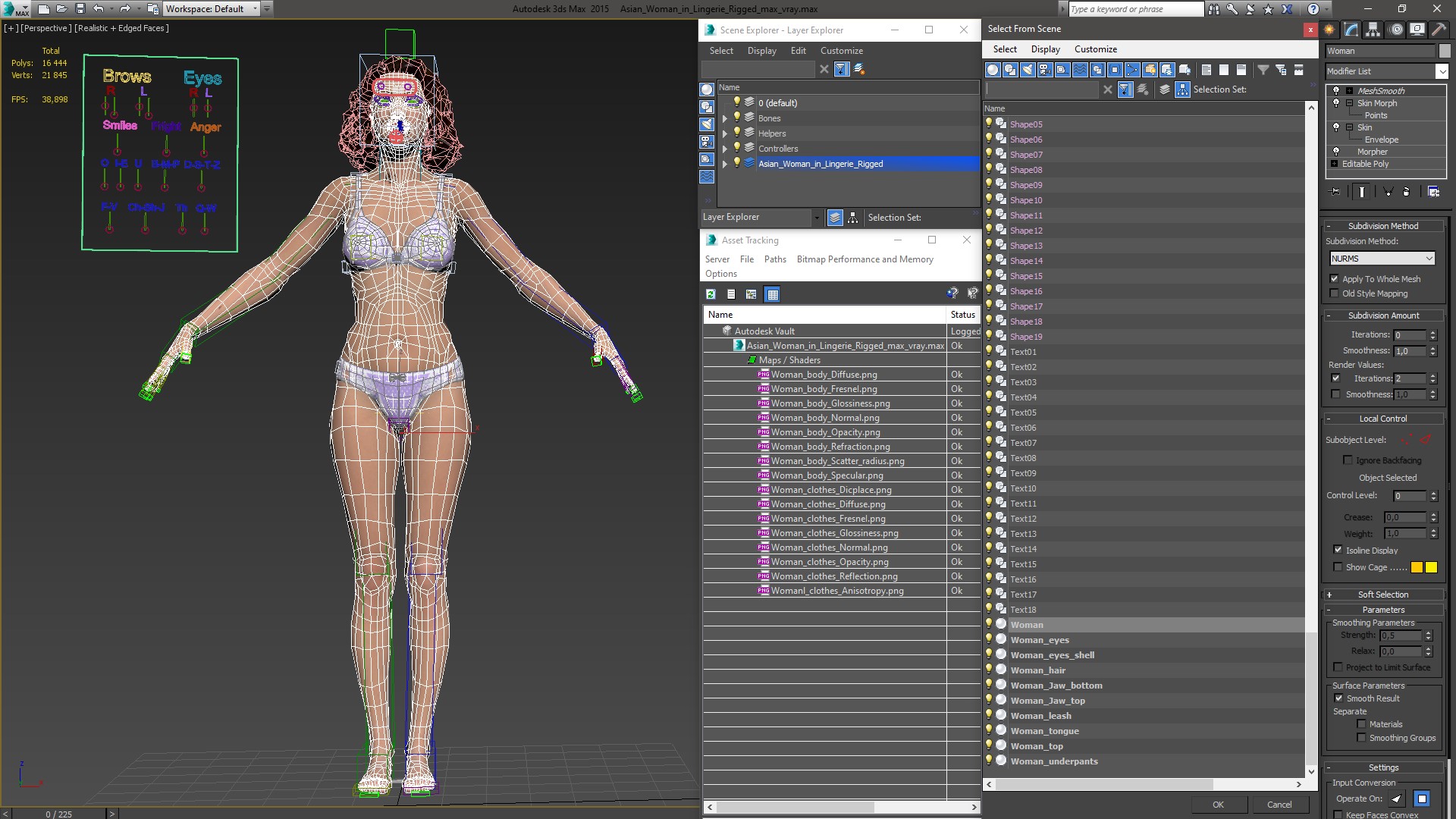Open Workspace Default dropdown
The width and height of the screenshot is (1456, 819).
click(211, 9)
